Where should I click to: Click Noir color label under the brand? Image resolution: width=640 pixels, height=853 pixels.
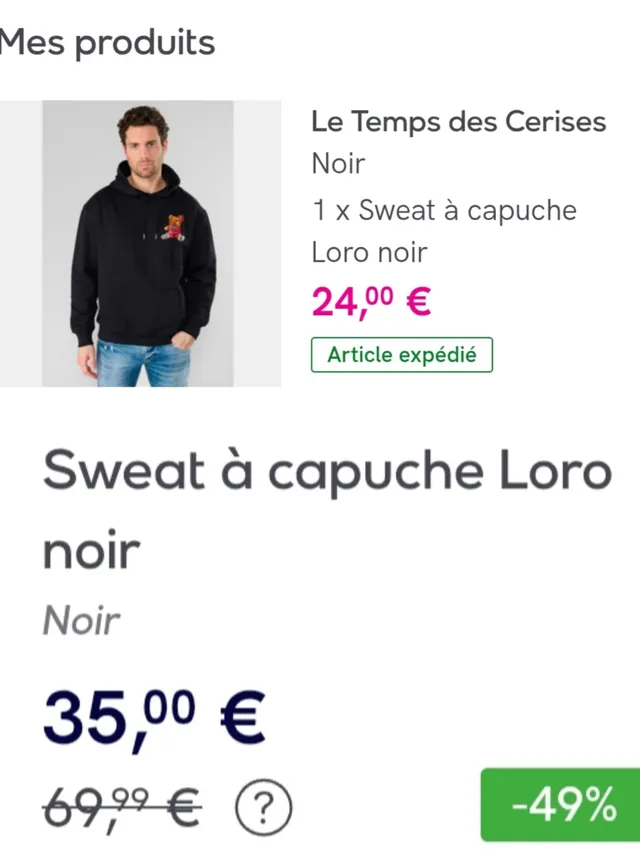pos(338,162)
